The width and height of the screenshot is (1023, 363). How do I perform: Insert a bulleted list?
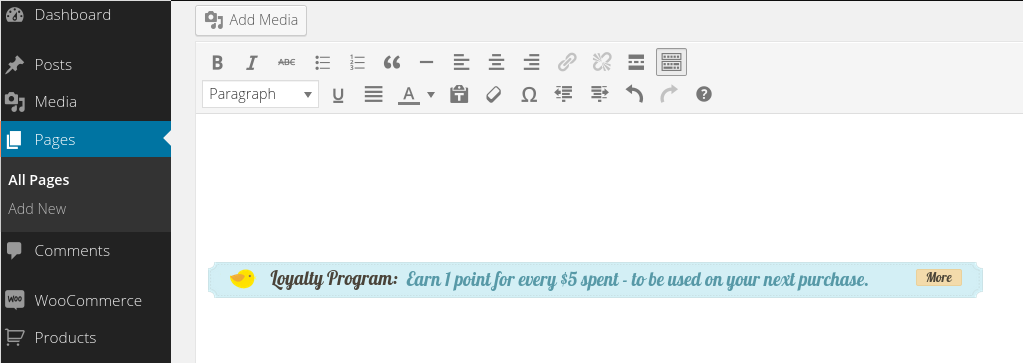322,63
